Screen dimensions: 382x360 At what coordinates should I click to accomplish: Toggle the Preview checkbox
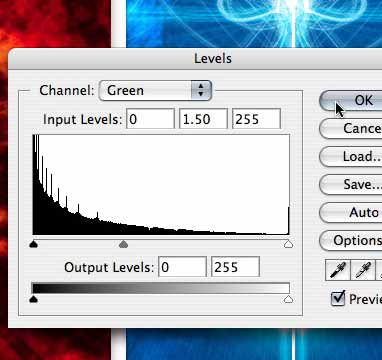[338, 299]
